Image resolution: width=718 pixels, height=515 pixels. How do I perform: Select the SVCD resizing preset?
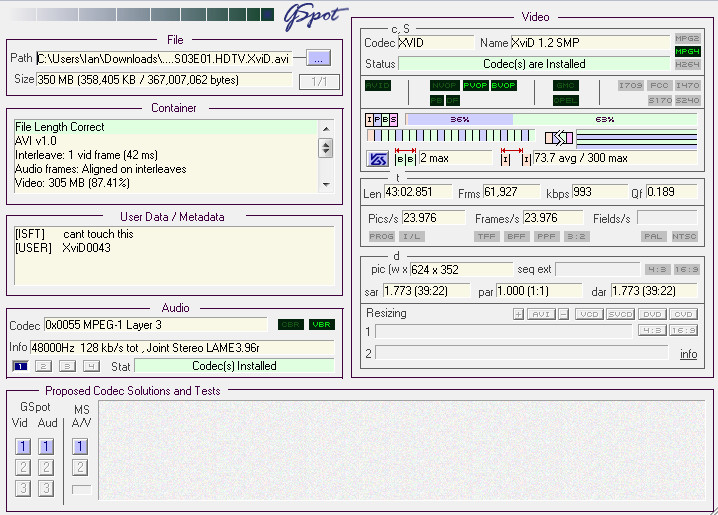click(x=620, y=314)
